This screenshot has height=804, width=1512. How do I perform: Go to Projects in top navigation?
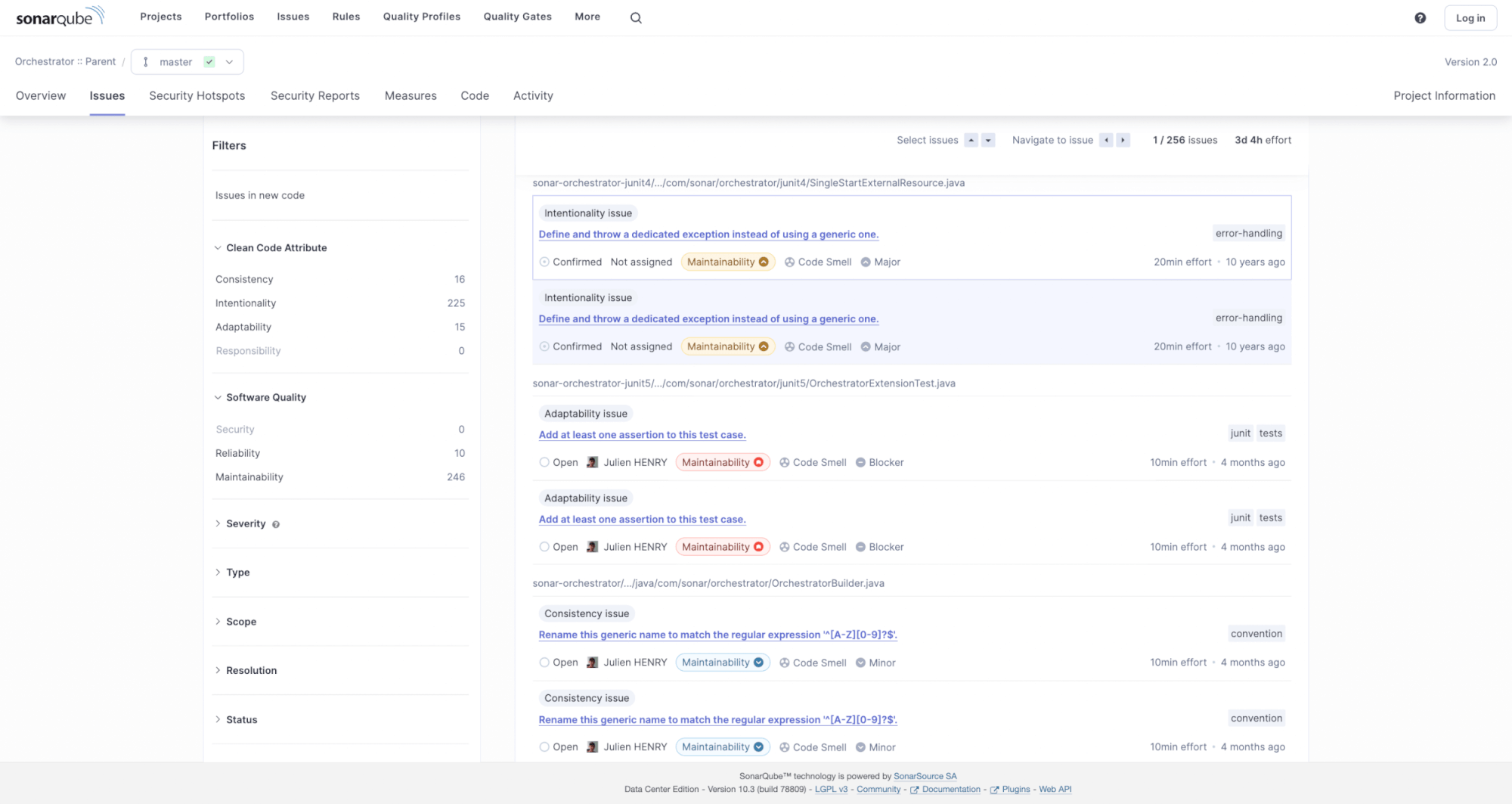tap(161, 17)
